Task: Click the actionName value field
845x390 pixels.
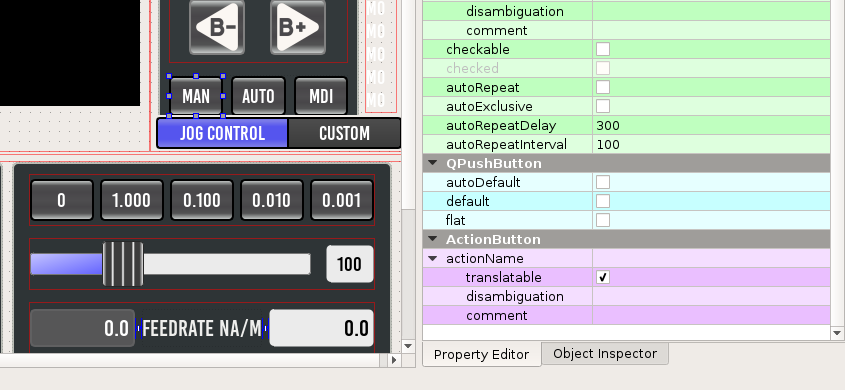Action: click(711, 259)
